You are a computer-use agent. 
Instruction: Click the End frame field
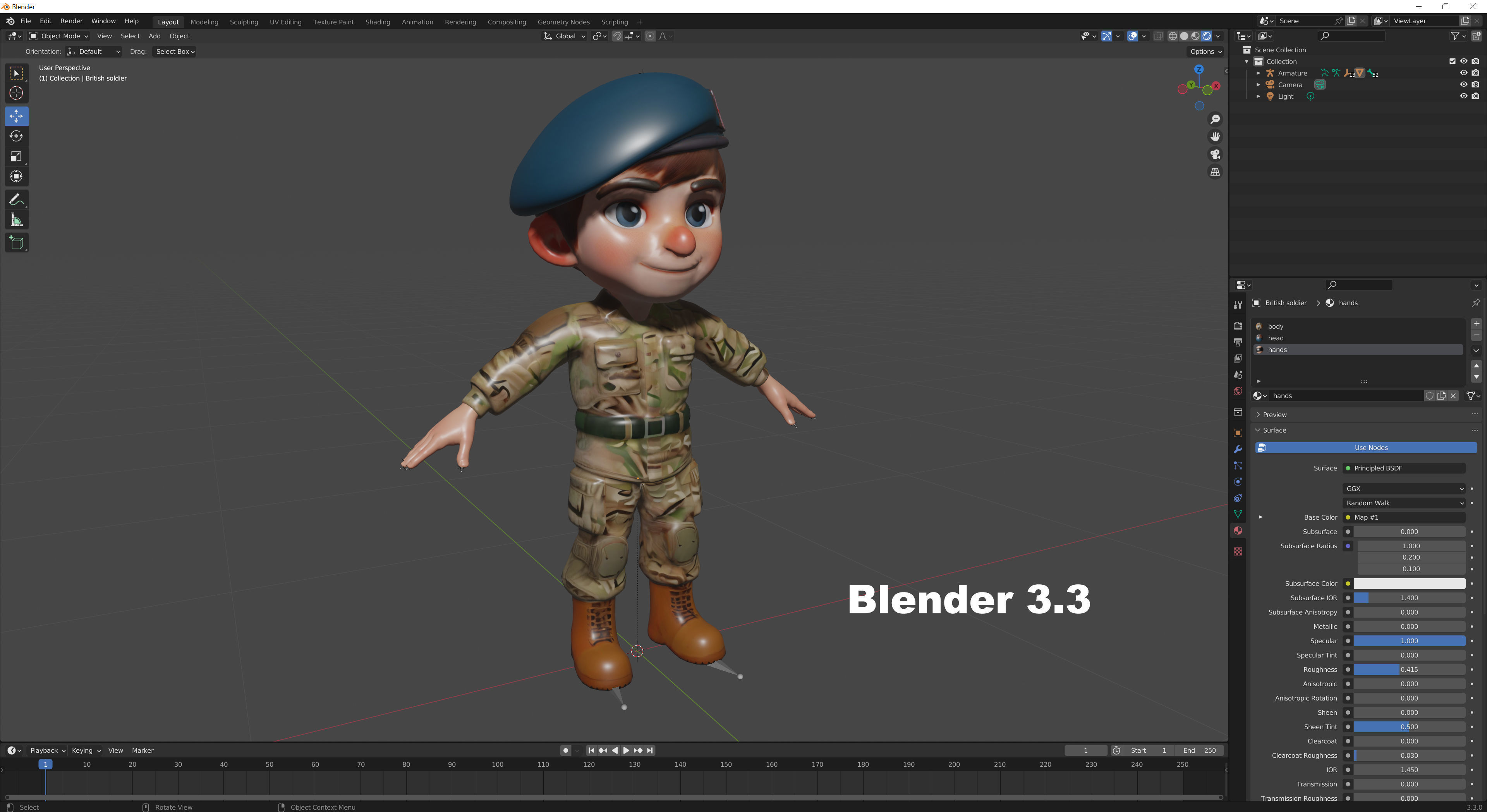click(1200, 751)
